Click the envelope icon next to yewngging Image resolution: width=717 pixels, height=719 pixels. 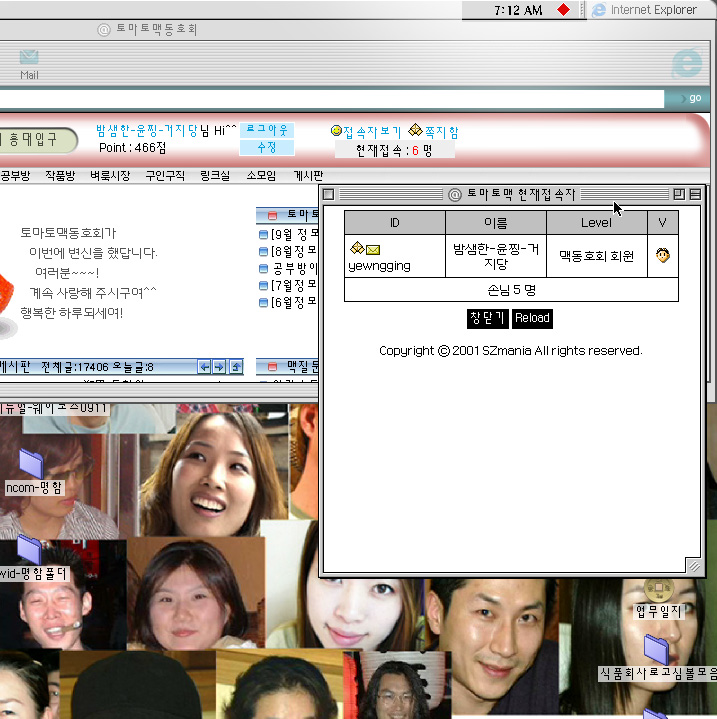[x=373, y=249]
